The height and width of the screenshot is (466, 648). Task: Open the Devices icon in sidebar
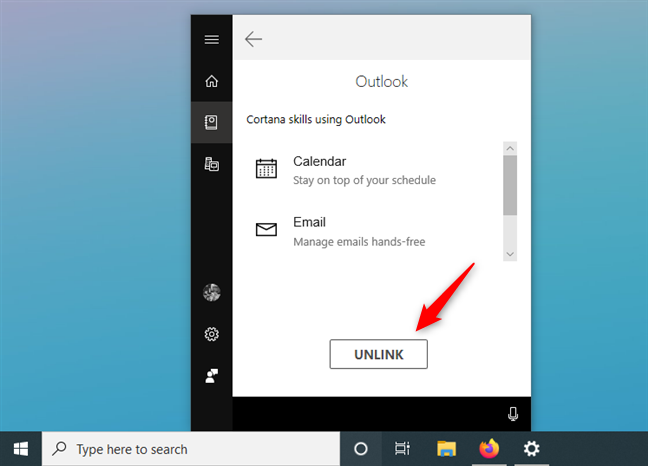tap(212, 164)
